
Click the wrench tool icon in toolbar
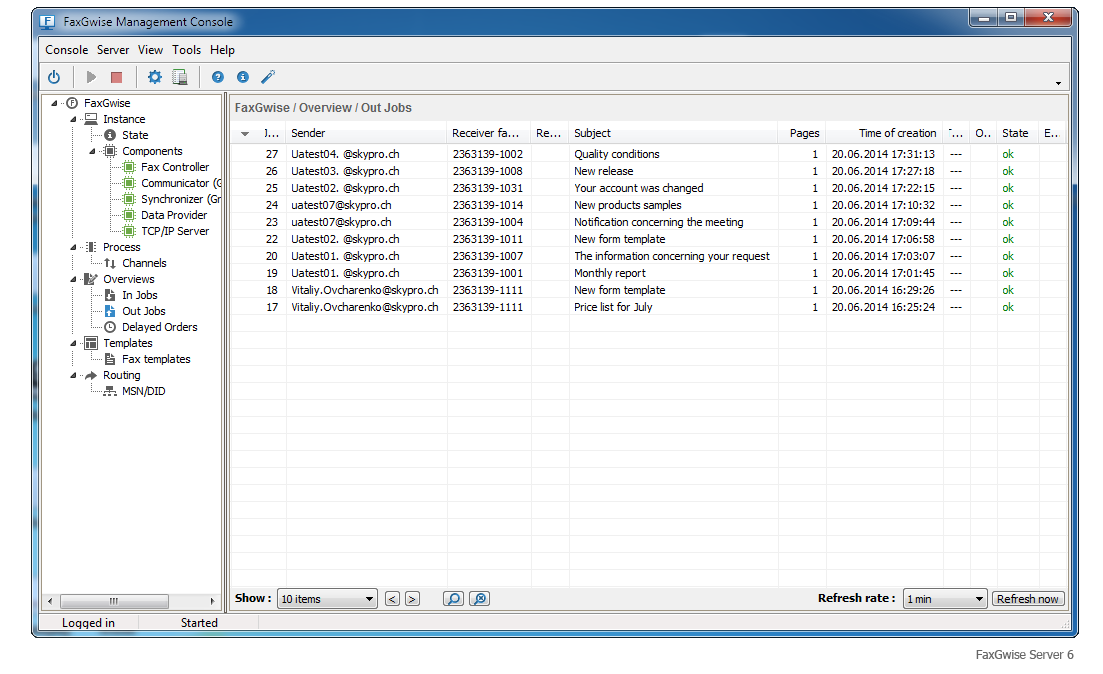[x=268, y=77]
